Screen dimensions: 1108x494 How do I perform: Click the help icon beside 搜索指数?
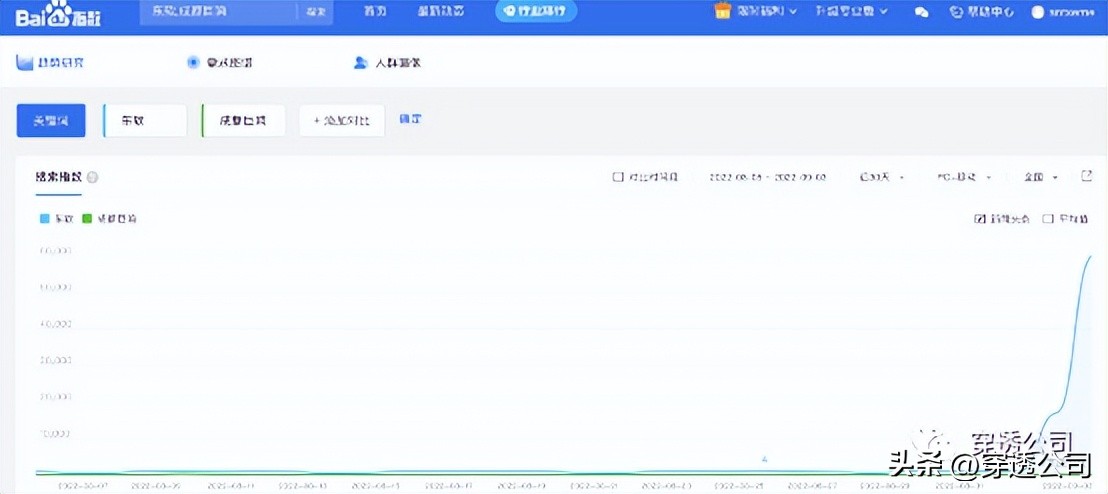click(x=93, y=177)
